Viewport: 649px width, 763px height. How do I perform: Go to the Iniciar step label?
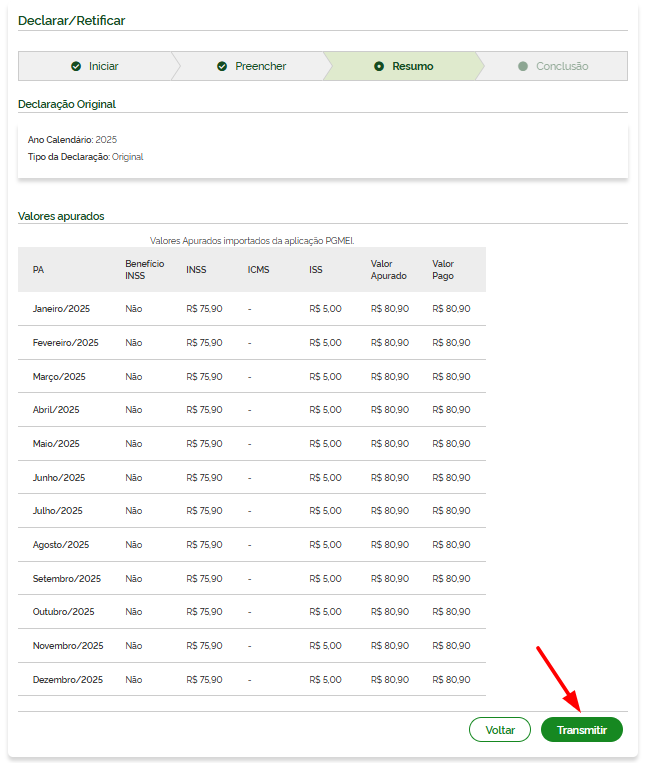pos(103,67)
